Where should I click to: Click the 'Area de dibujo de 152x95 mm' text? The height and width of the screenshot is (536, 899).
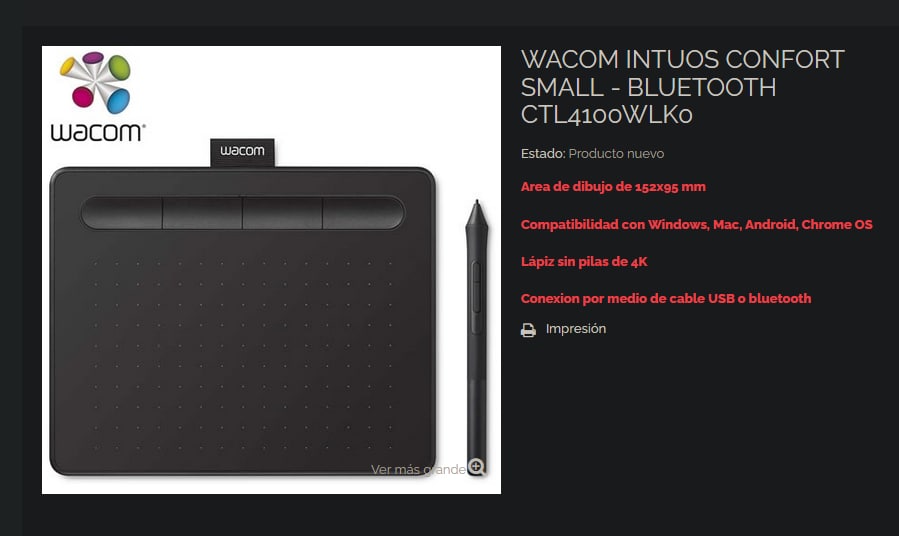click(613, 187)
